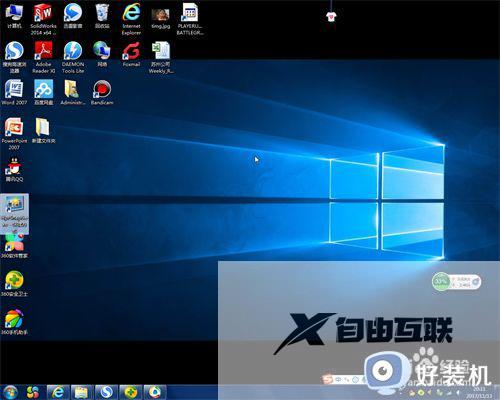Open 360 Software Manager

click(x=14, y=246)
